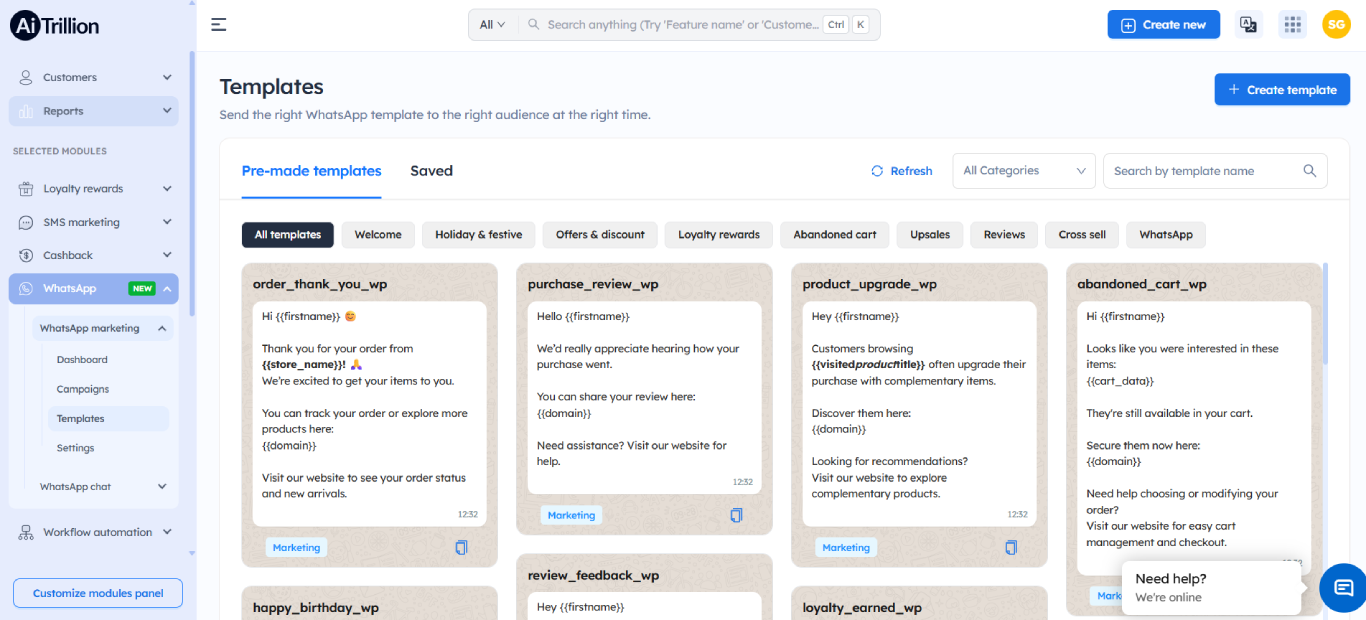Click the Customize modules panel button
This screenshot has height=620, width=1366.
(97, 593)
